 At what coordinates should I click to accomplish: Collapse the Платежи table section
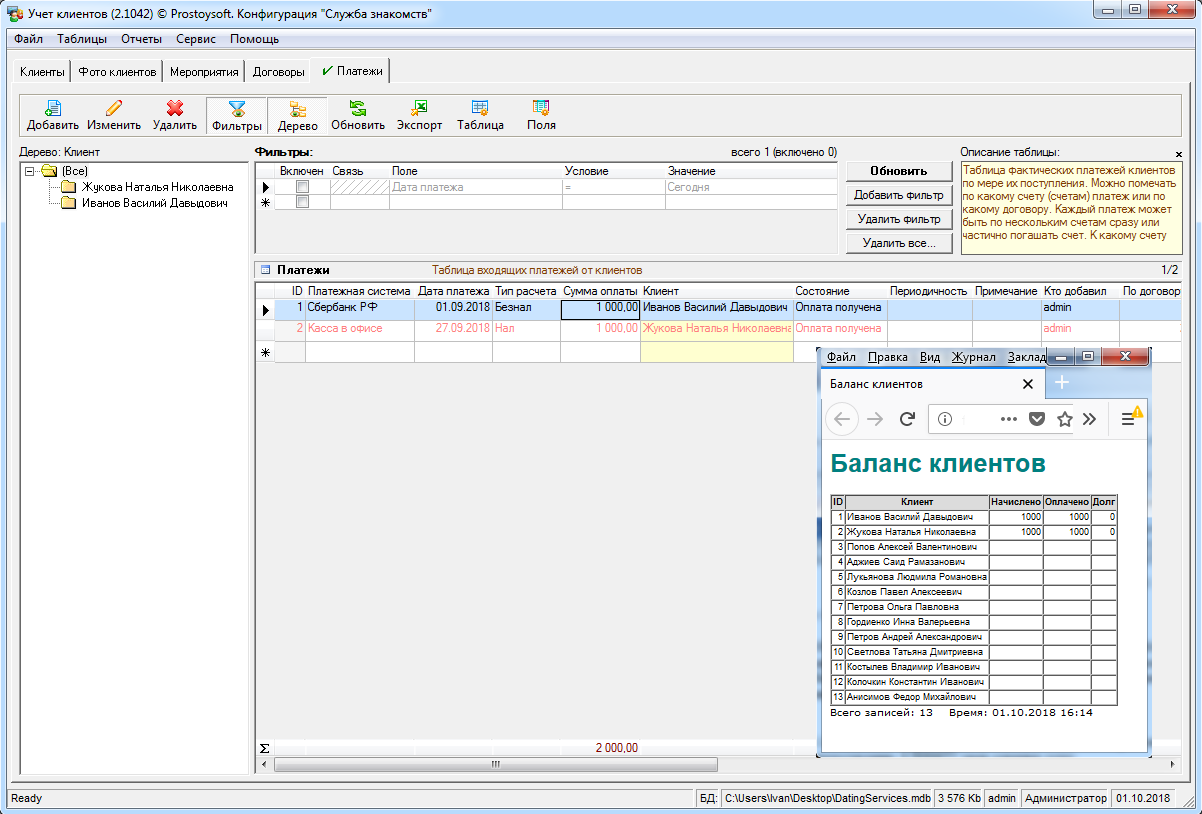pos(265,270)
